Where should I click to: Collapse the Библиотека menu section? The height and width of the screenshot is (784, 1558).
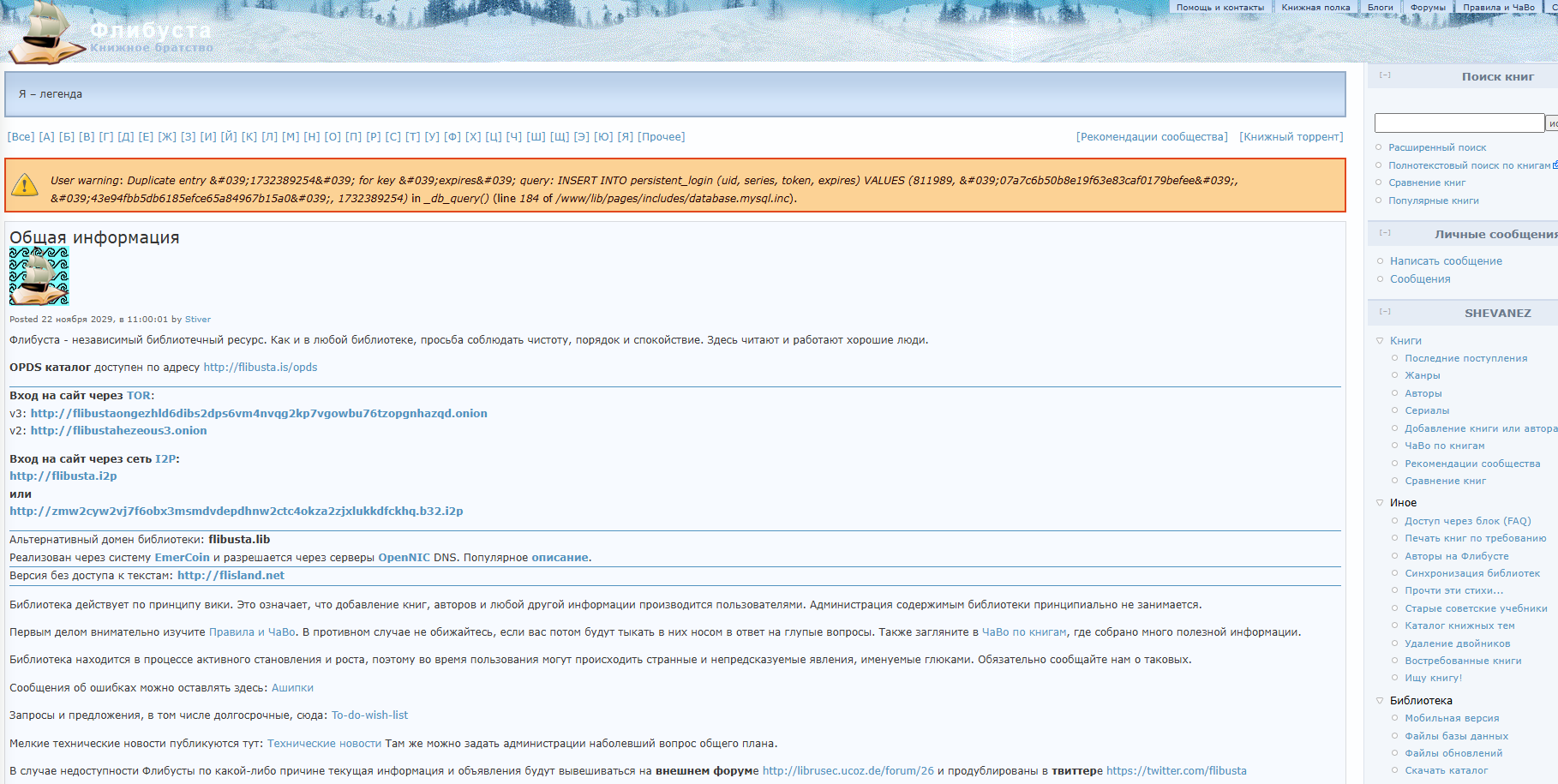1380,701
